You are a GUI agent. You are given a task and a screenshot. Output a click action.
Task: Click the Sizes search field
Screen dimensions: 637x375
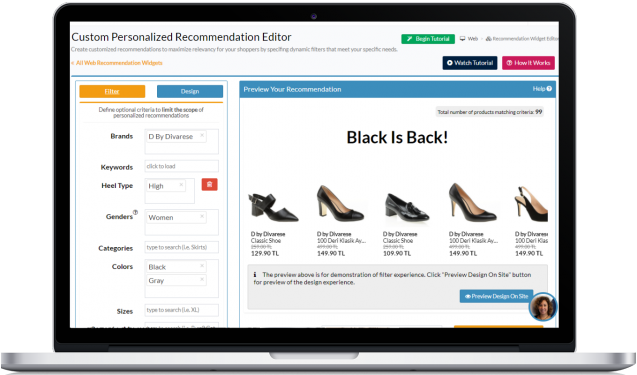point(182,310)
